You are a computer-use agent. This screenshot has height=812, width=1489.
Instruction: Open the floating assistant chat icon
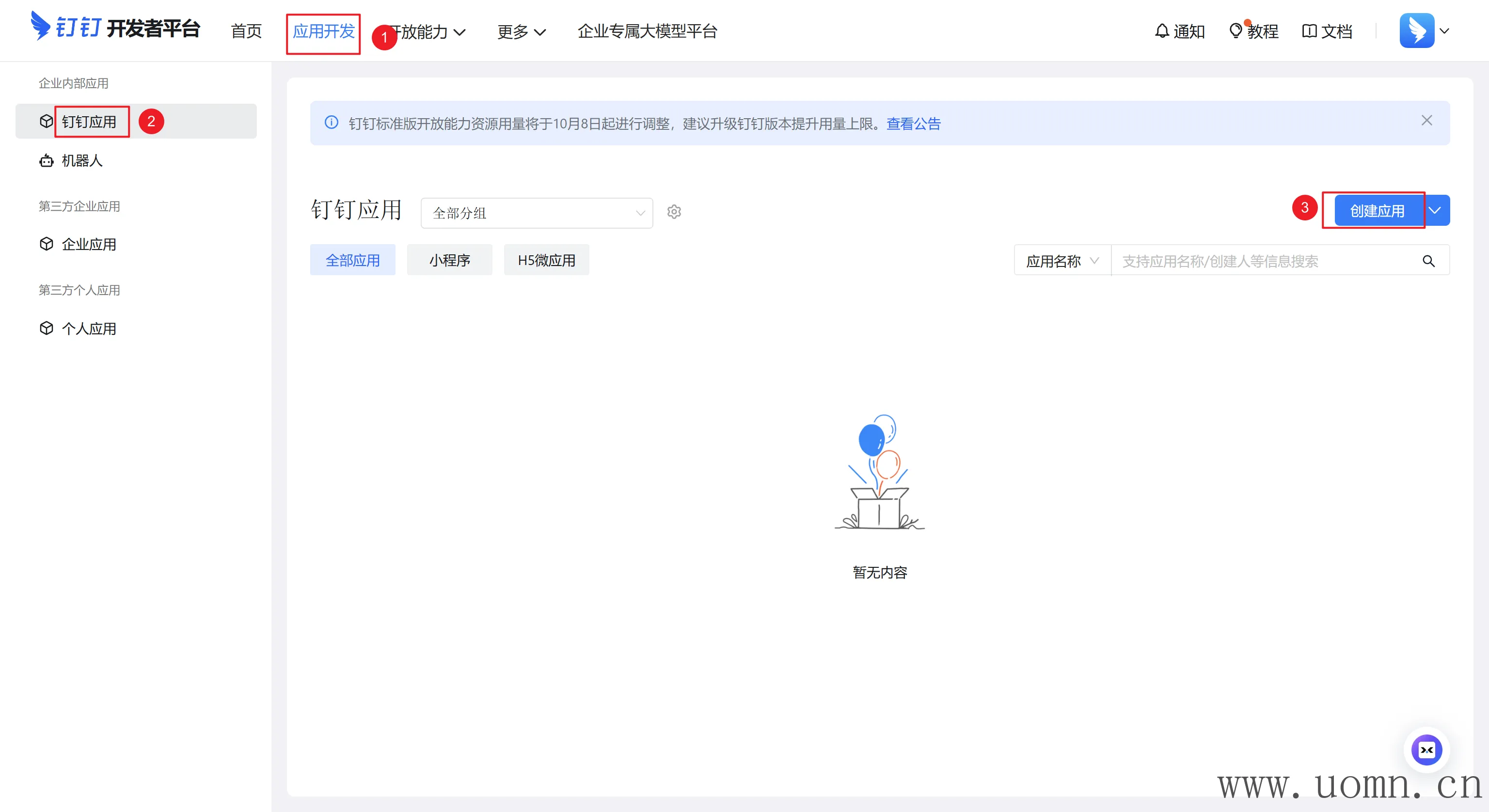(x=1426, y=750)
